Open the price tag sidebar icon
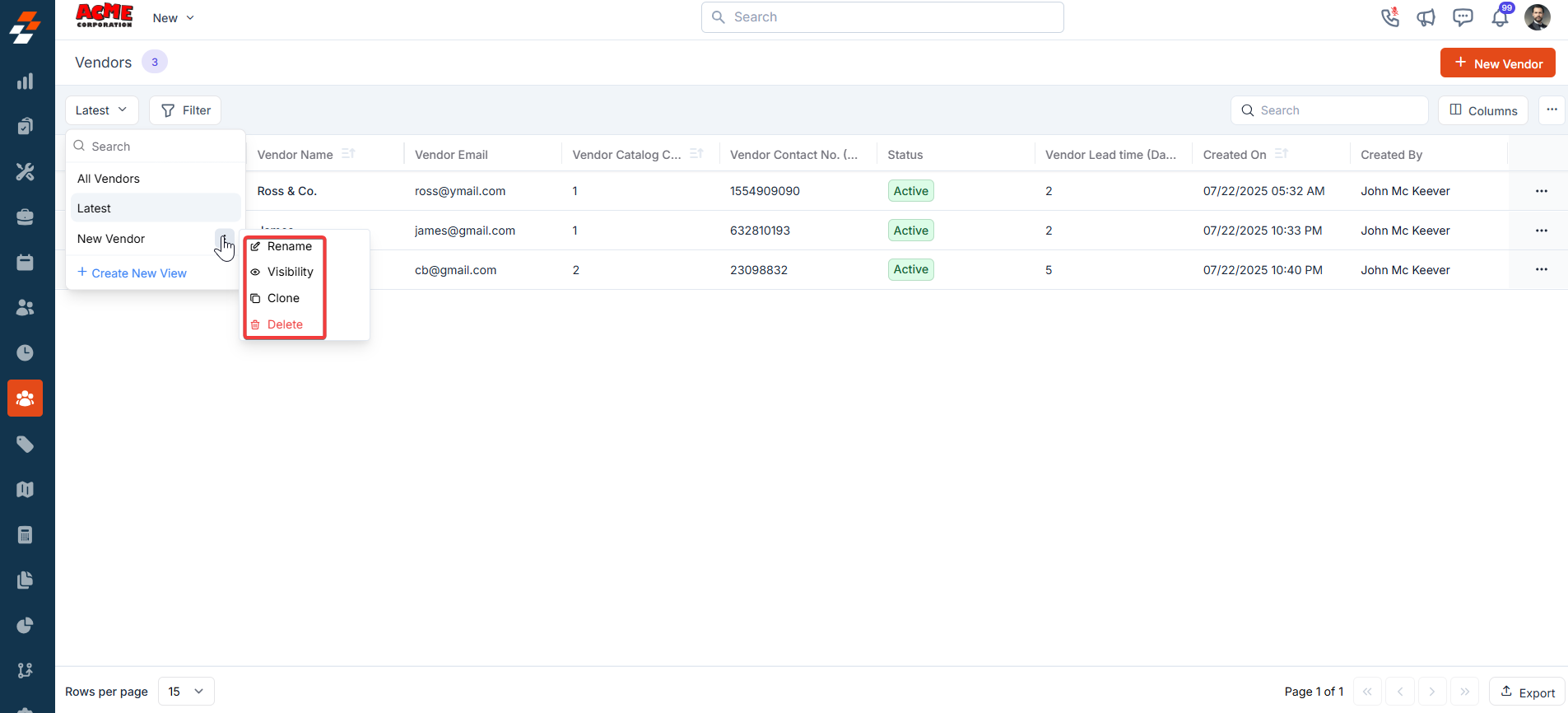Screen dimensions: 1568x713 click(26, 445)
